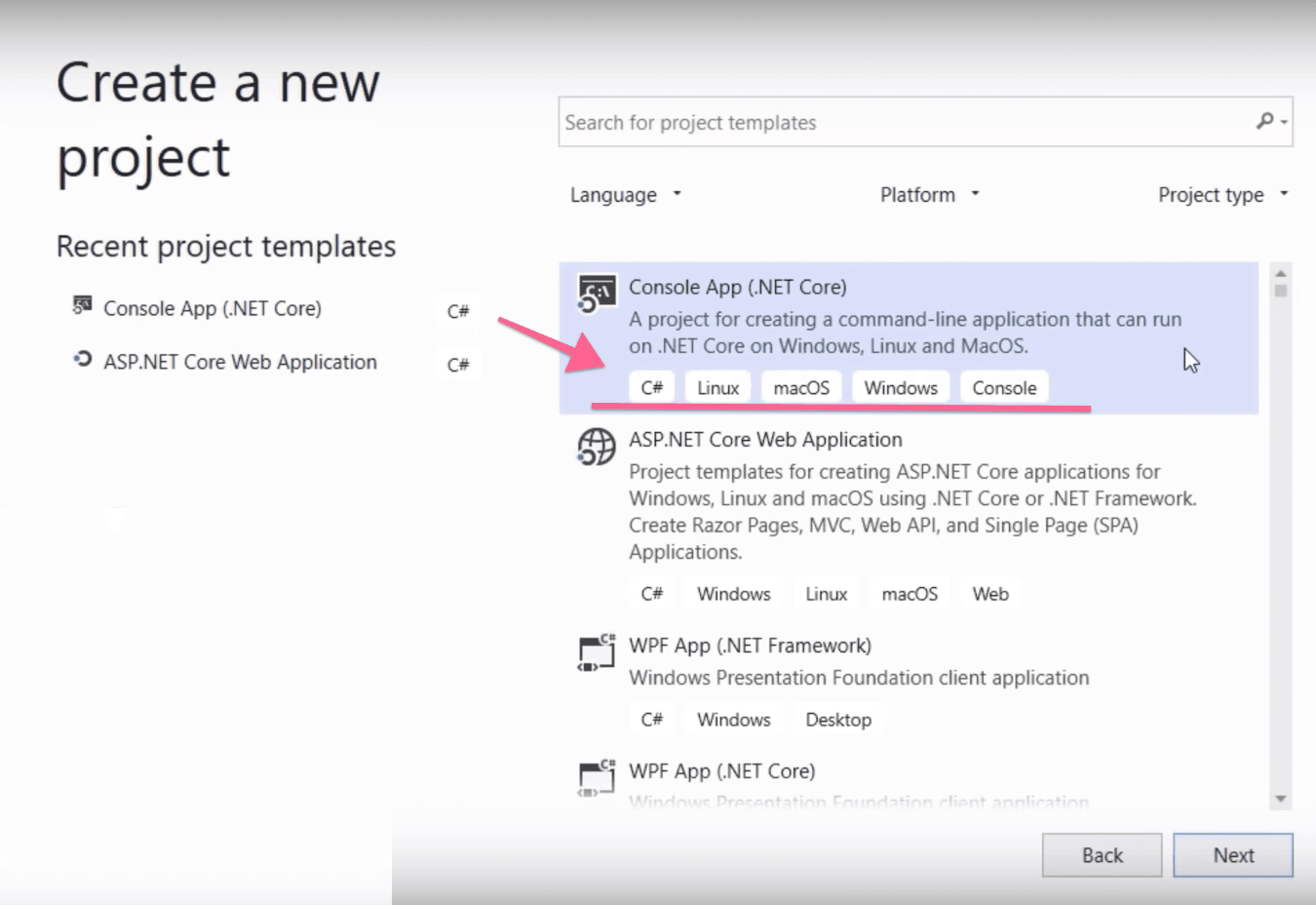This screenshot has width=1316, height=905.
Task: Click the ASP.NET Core Web Application globe icon
Action: (x=596, y=447)
